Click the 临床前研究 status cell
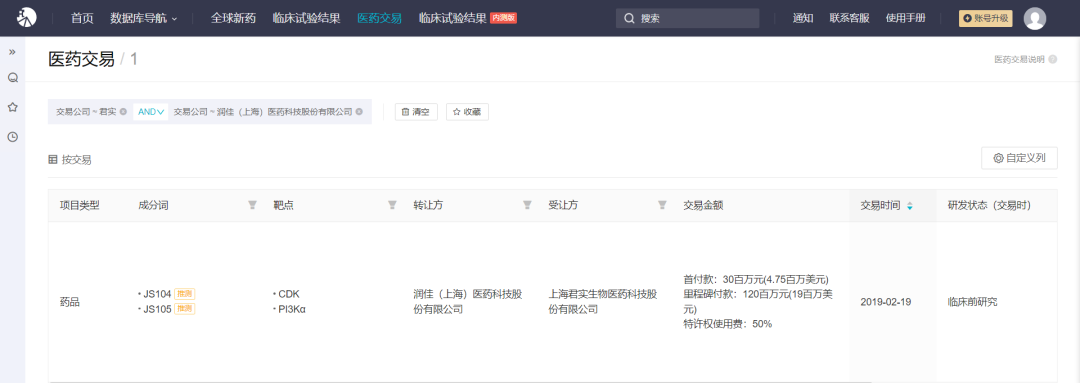The image size is (1080, 383). click(x=972, y=302)
